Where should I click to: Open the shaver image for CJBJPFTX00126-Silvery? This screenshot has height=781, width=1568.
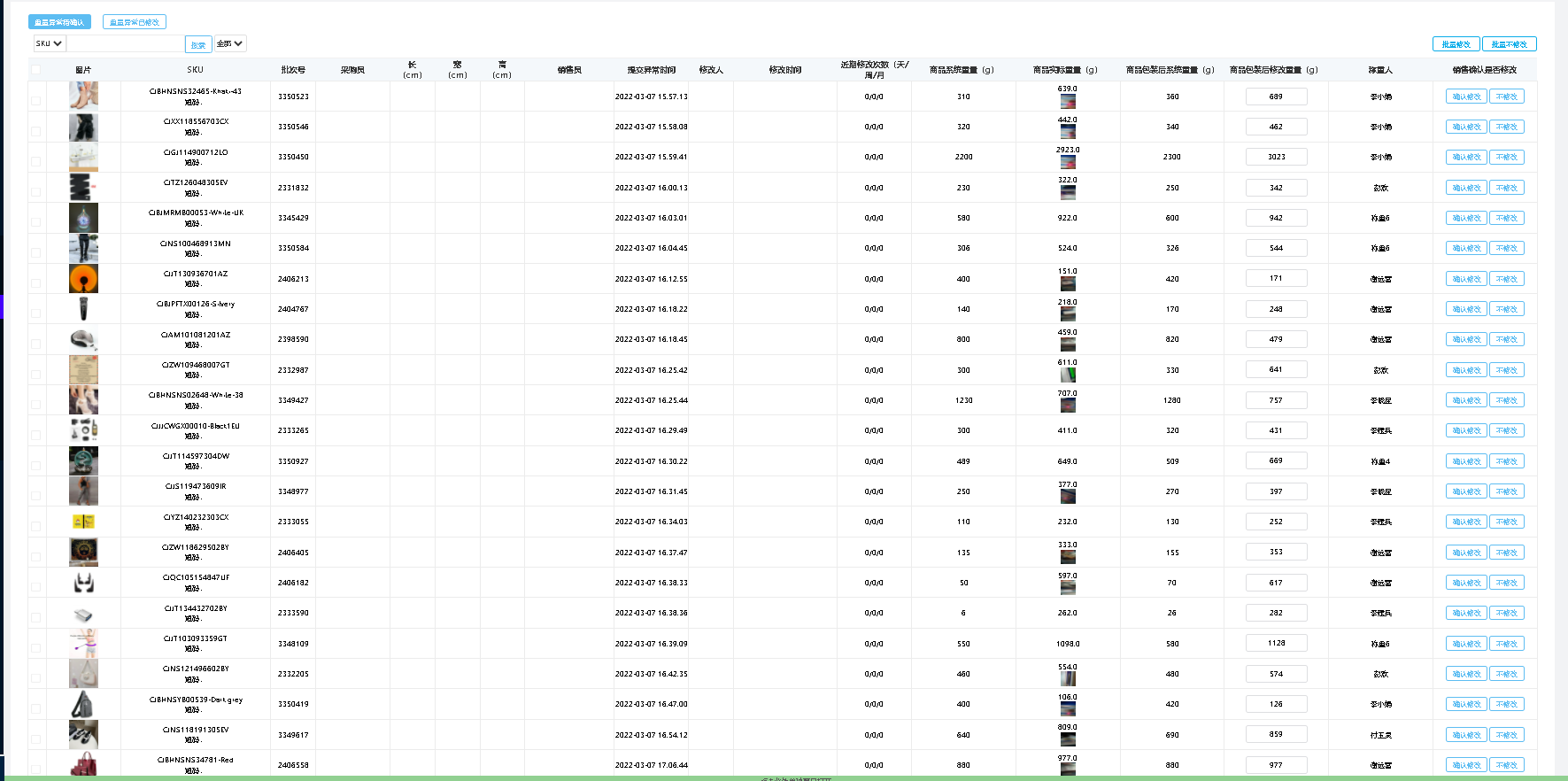coord(83,309)
